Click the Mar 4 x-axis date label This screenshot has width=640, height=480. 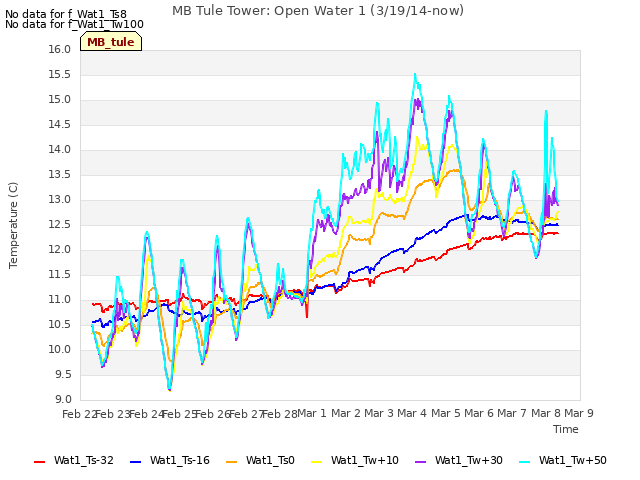coord(412,413)
